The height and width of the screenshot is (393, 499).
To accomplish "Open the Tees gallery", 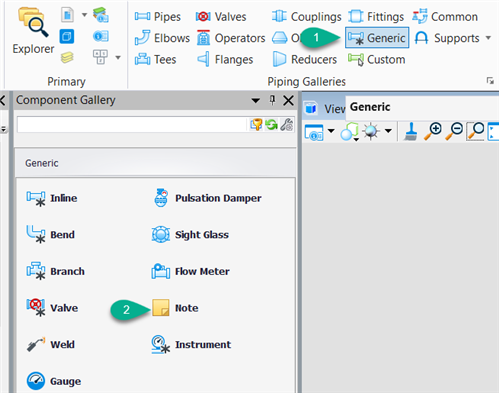I will [155, 59].
